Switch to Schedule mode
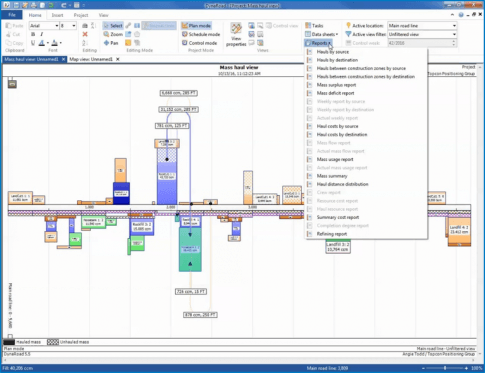 201,34
